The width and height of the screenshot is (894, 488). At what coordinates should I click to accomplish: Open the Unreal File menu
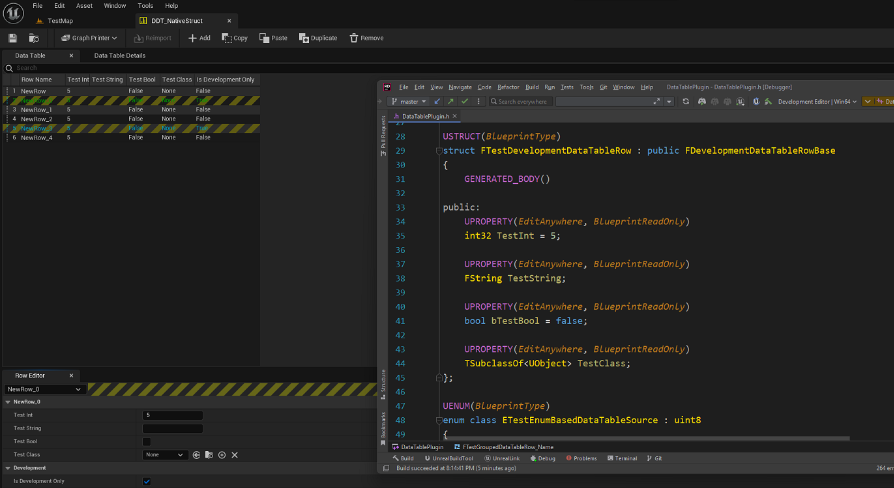pos(38,6)
